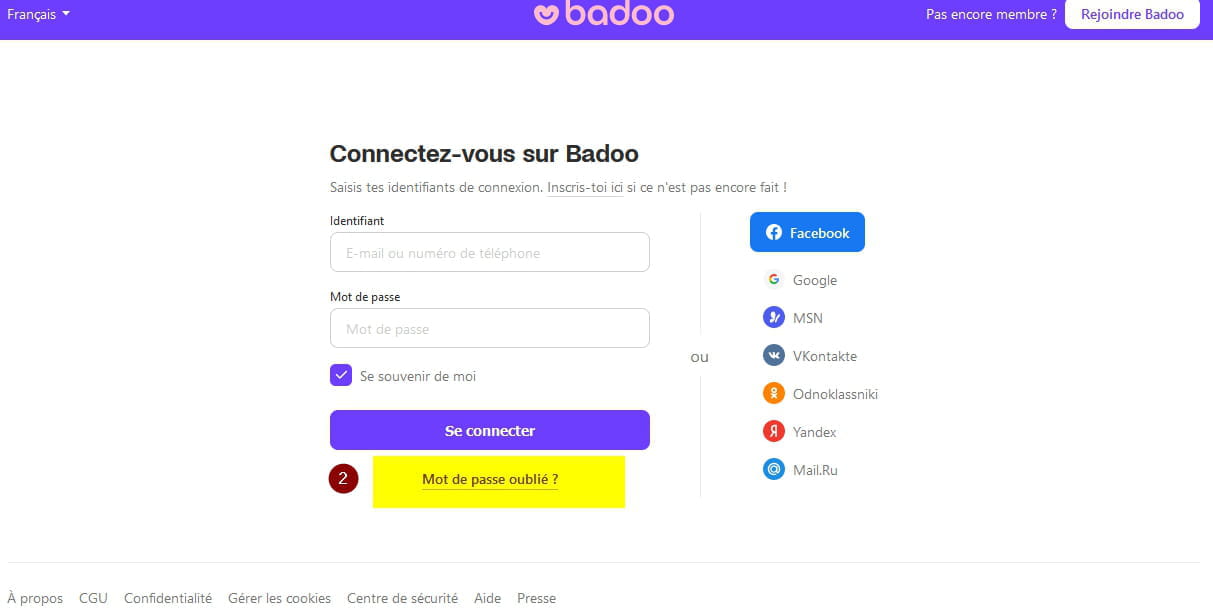The image size is (1213, 613).
Task: Select Gérer les cookies in the footer
Action: coord(279,598)
